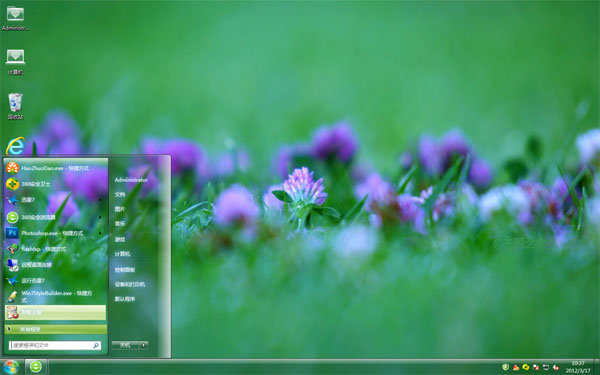
Task: Open 迅雷7 in the Start menu list
Action: coord(56,200)
